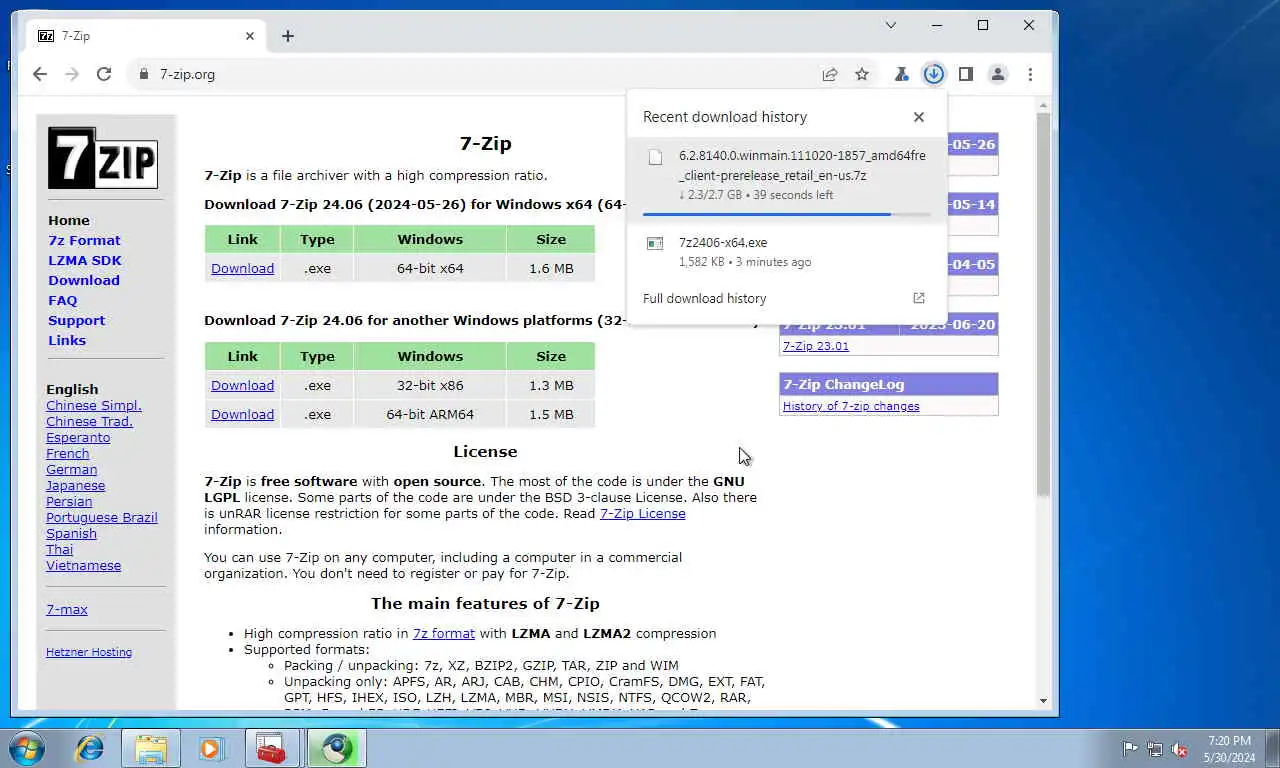Switch language to Spanish
This screenshot has width=1280, height=768.
pos(71,533)
